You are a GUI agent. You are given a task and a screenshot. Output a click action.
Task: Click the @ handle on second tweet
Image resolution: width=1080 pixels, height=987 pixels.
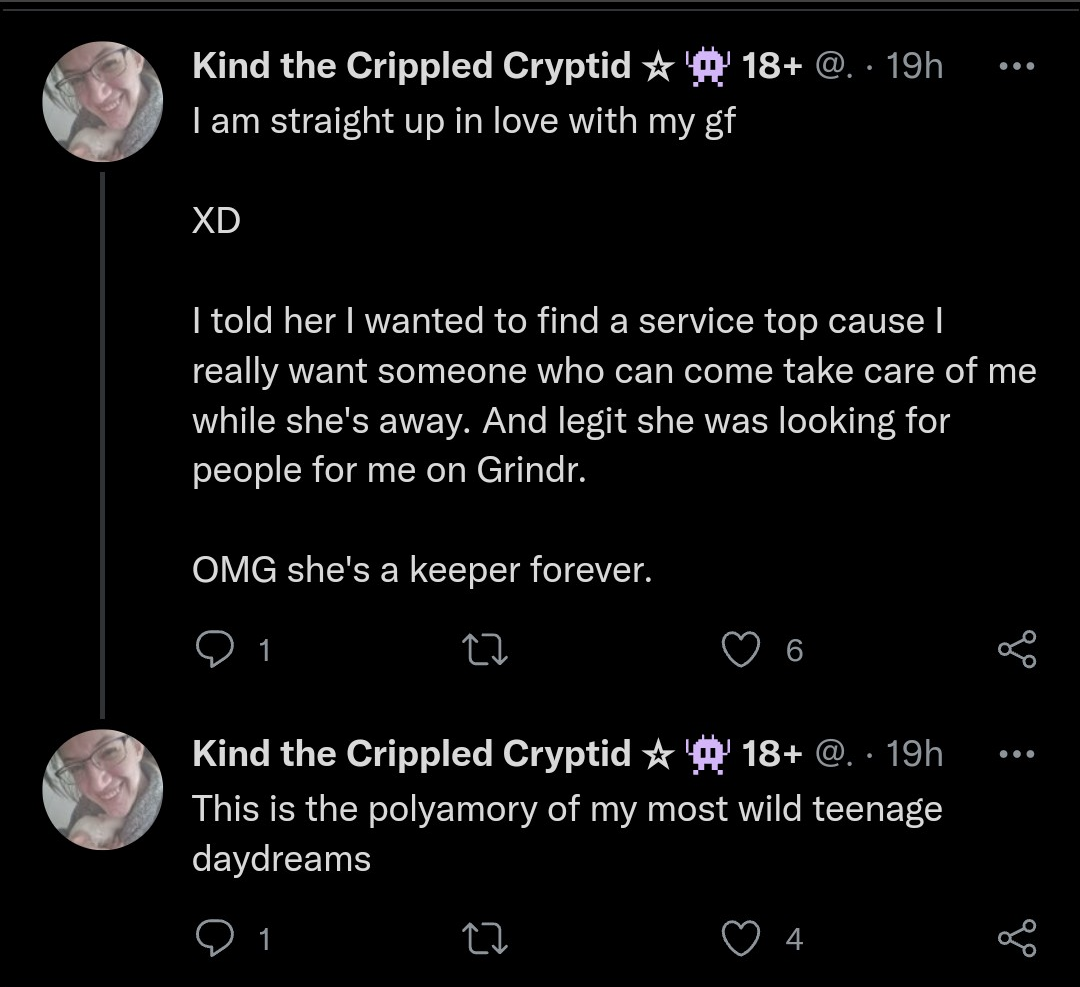[x=833, y=754]
